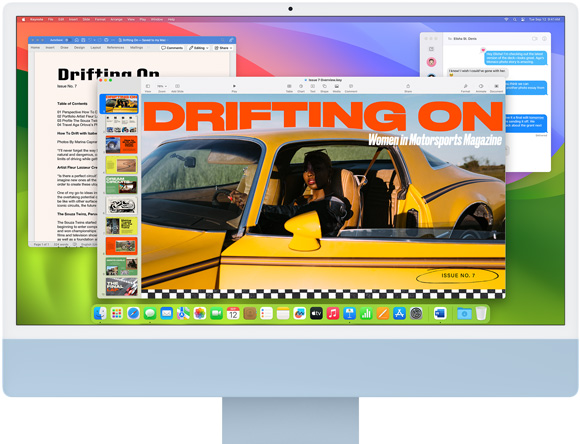Launch Safari from the Dock

(133, 314)
